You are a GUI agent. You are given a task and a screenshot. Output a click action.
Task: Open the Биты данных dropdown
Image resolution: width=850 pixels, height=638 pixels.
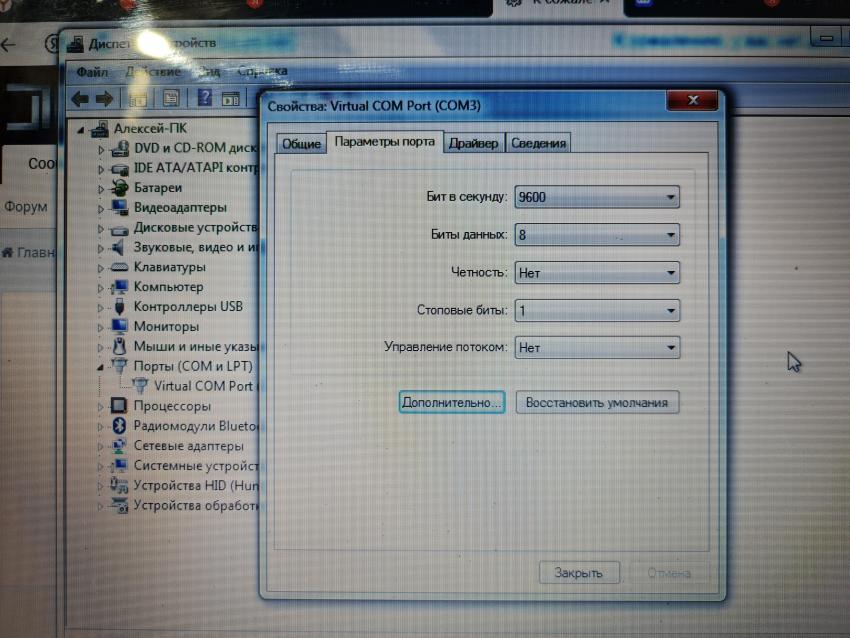(x=597, y=235)
